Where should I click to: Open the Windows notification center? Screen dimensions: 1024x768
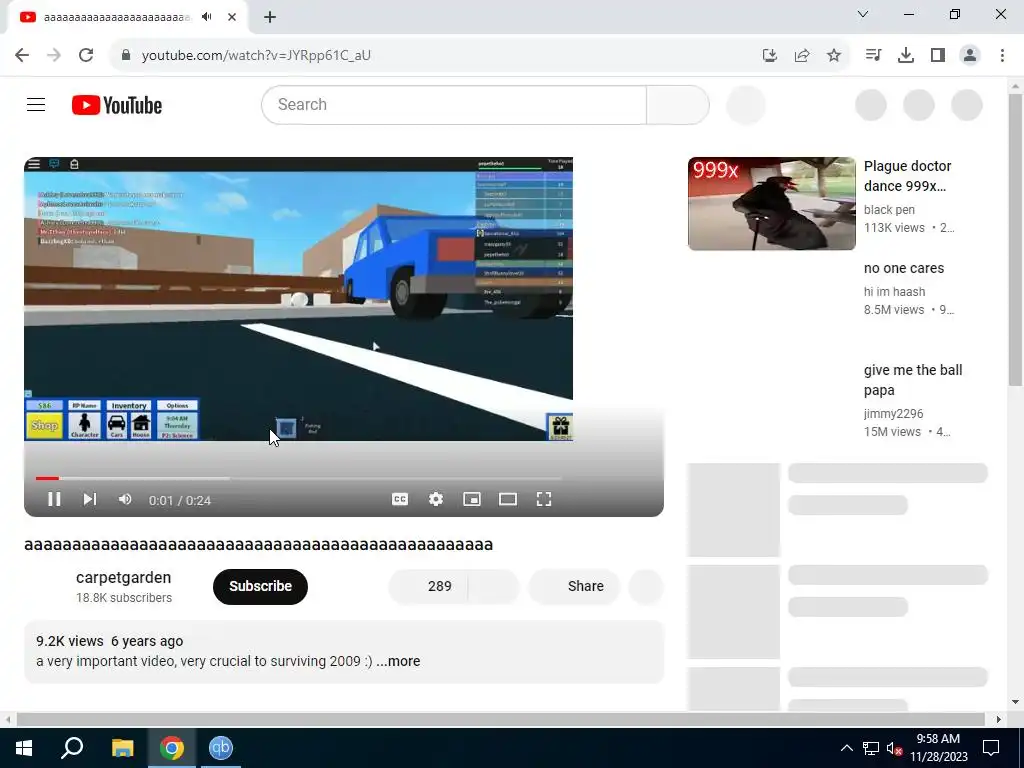[991, 748]
